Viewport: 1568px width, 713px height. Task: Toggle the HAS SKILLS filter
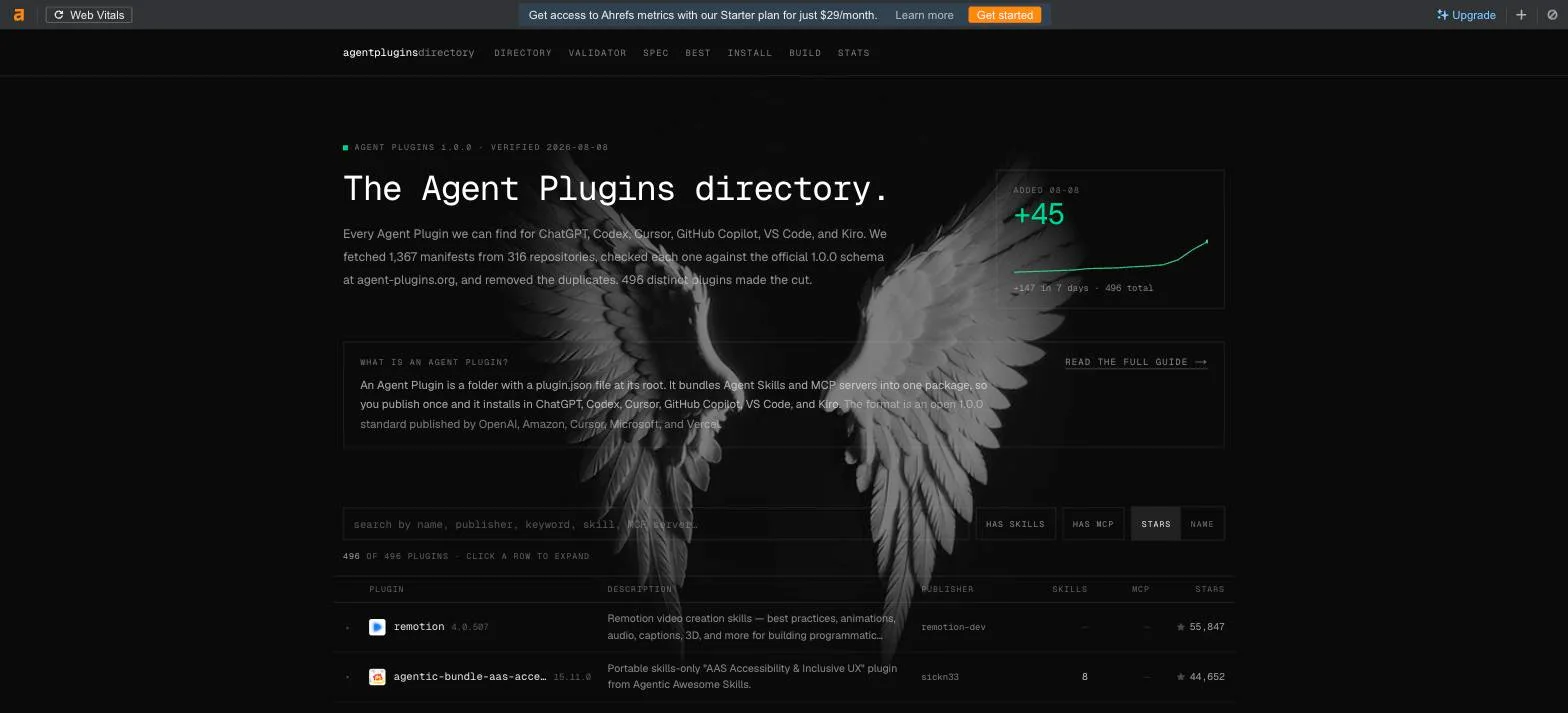point(1015,524)
